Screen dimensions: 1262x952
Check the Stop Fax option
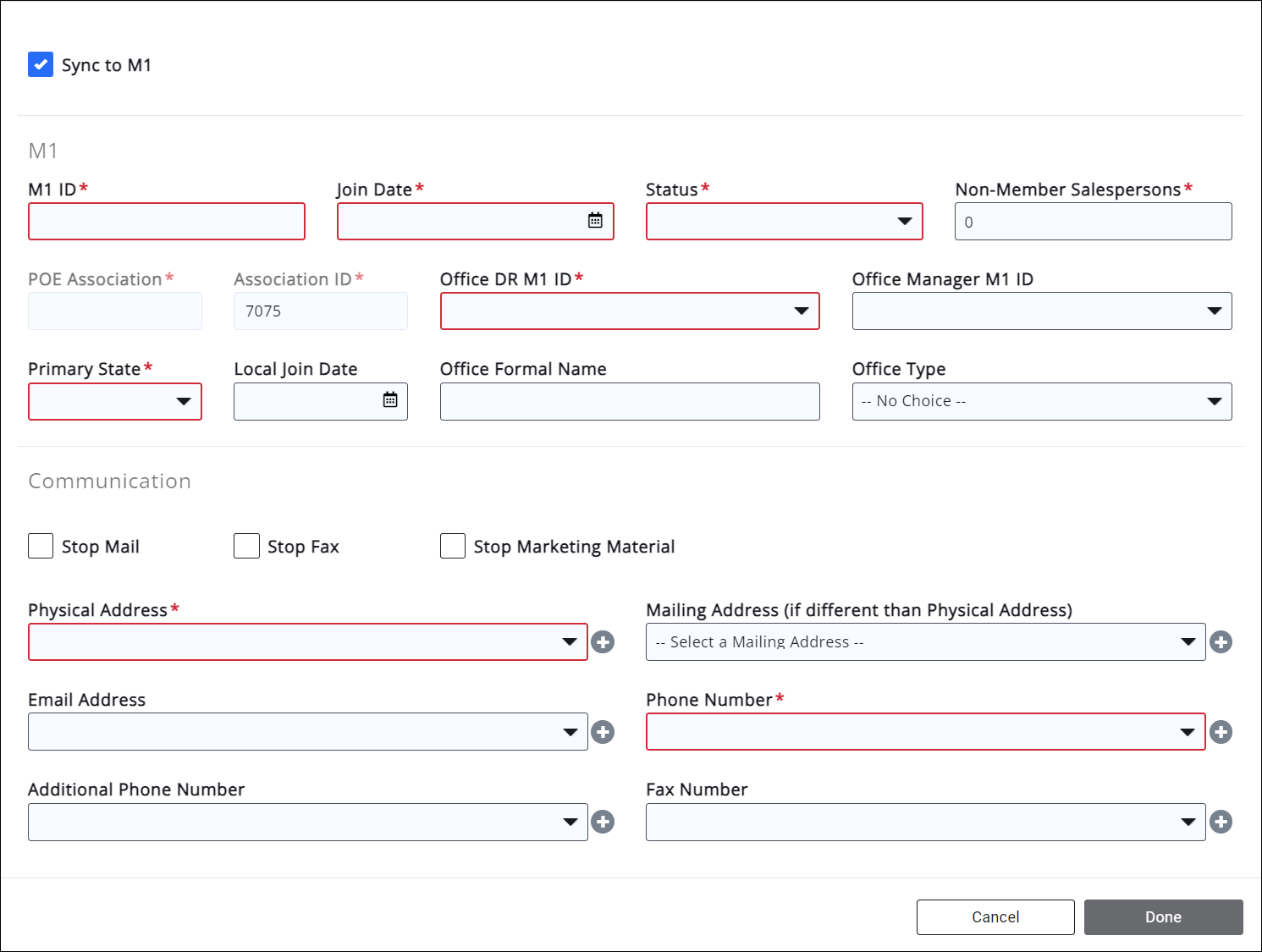click(246, 547)
